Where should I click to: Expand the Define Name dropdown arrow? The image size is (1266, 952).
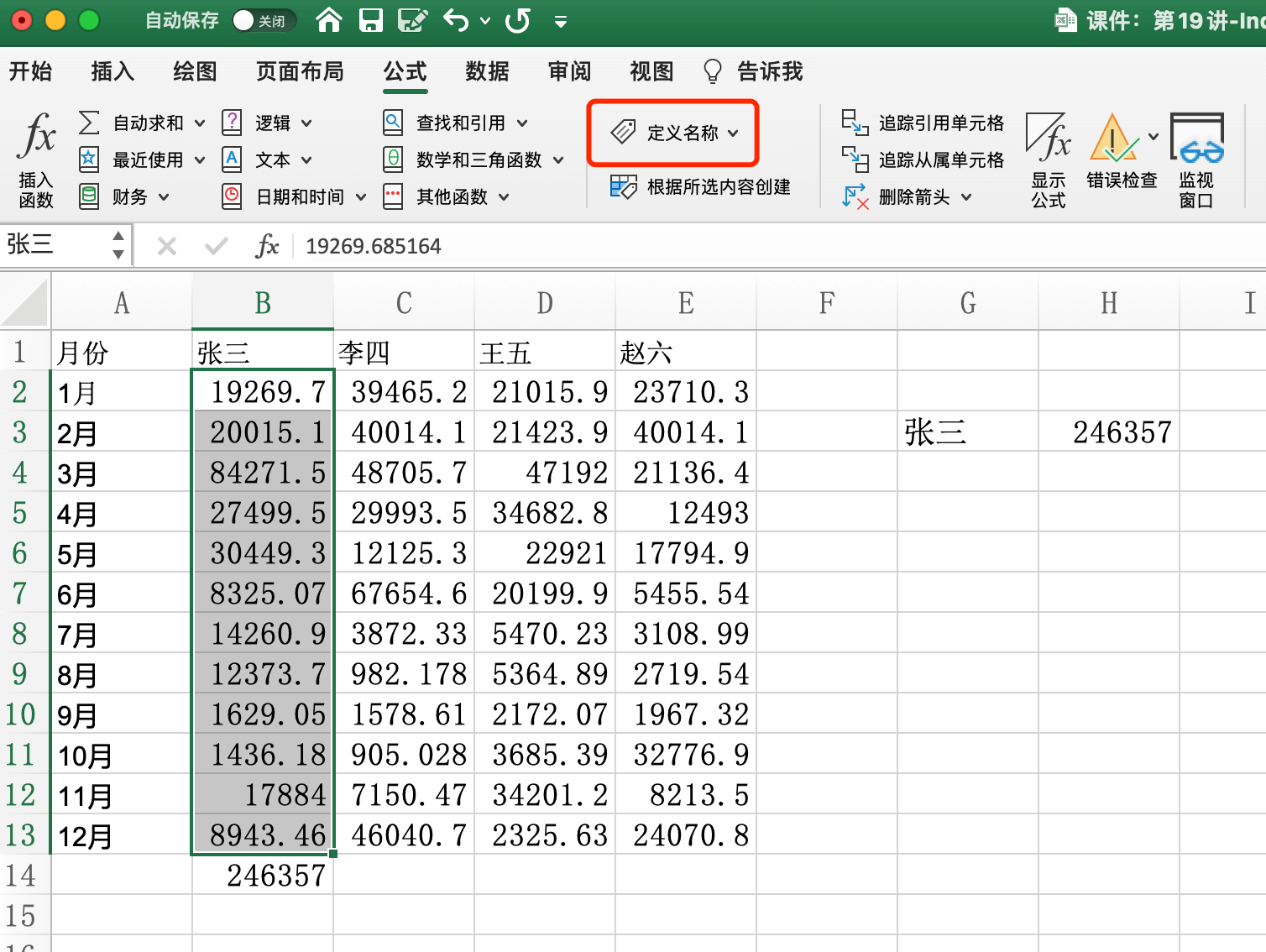pos(733,133)
